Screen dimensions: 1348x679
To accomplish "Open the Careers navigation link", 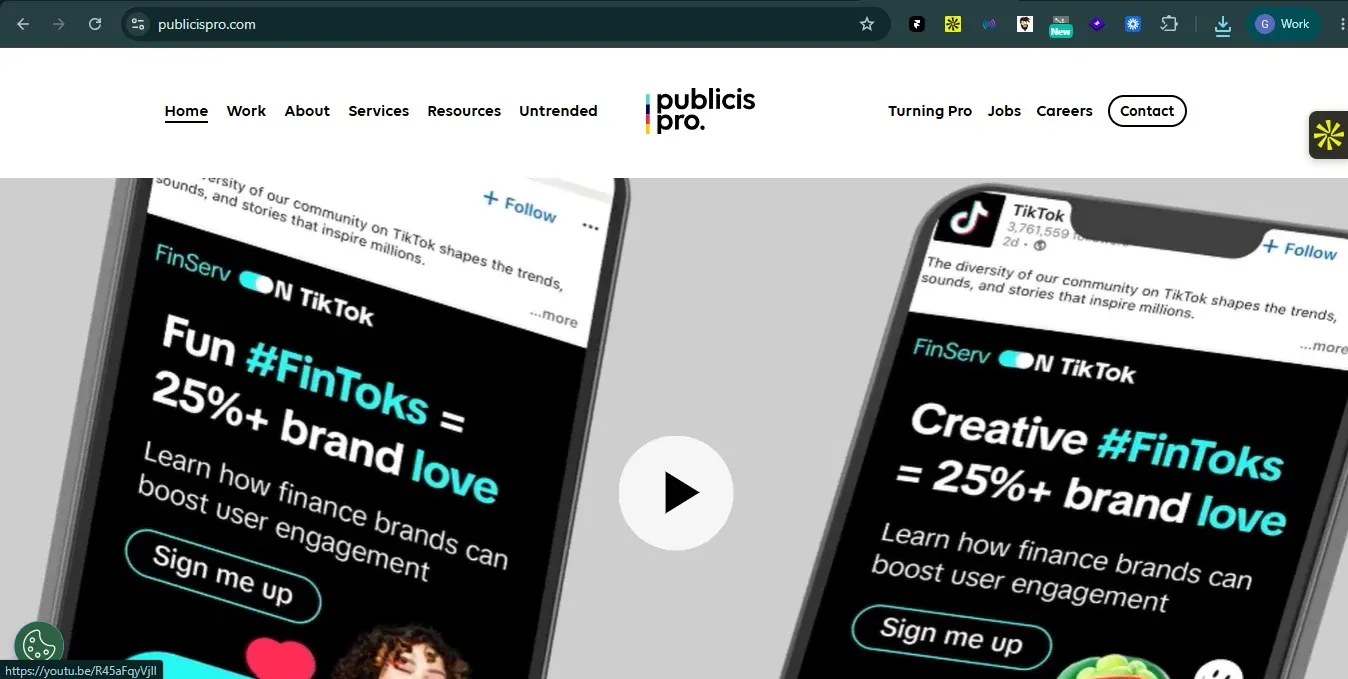I will 1064,111.
